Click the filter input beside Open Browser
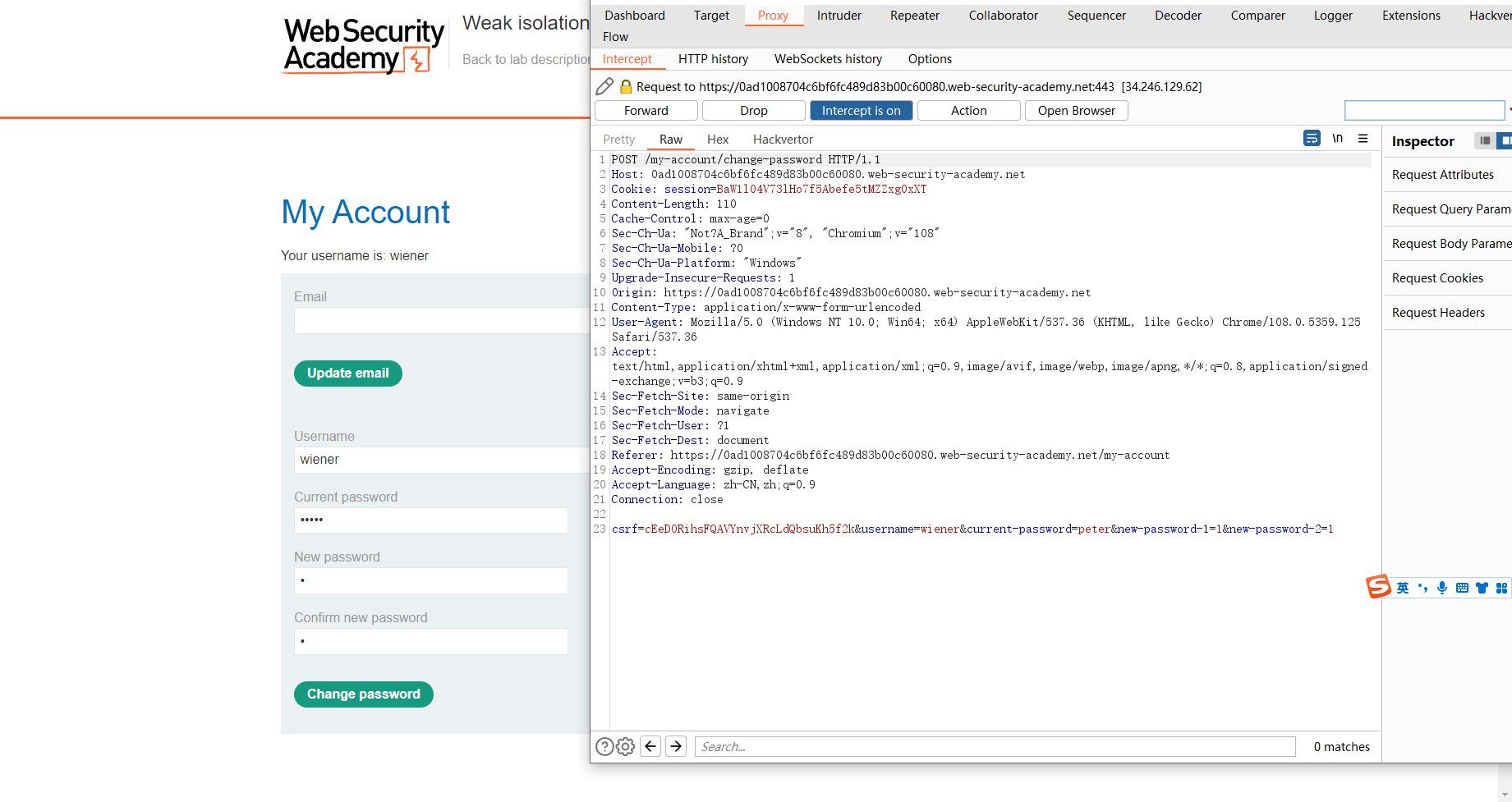This screenshot has height=802, width=1512. tap(1424, 110)
